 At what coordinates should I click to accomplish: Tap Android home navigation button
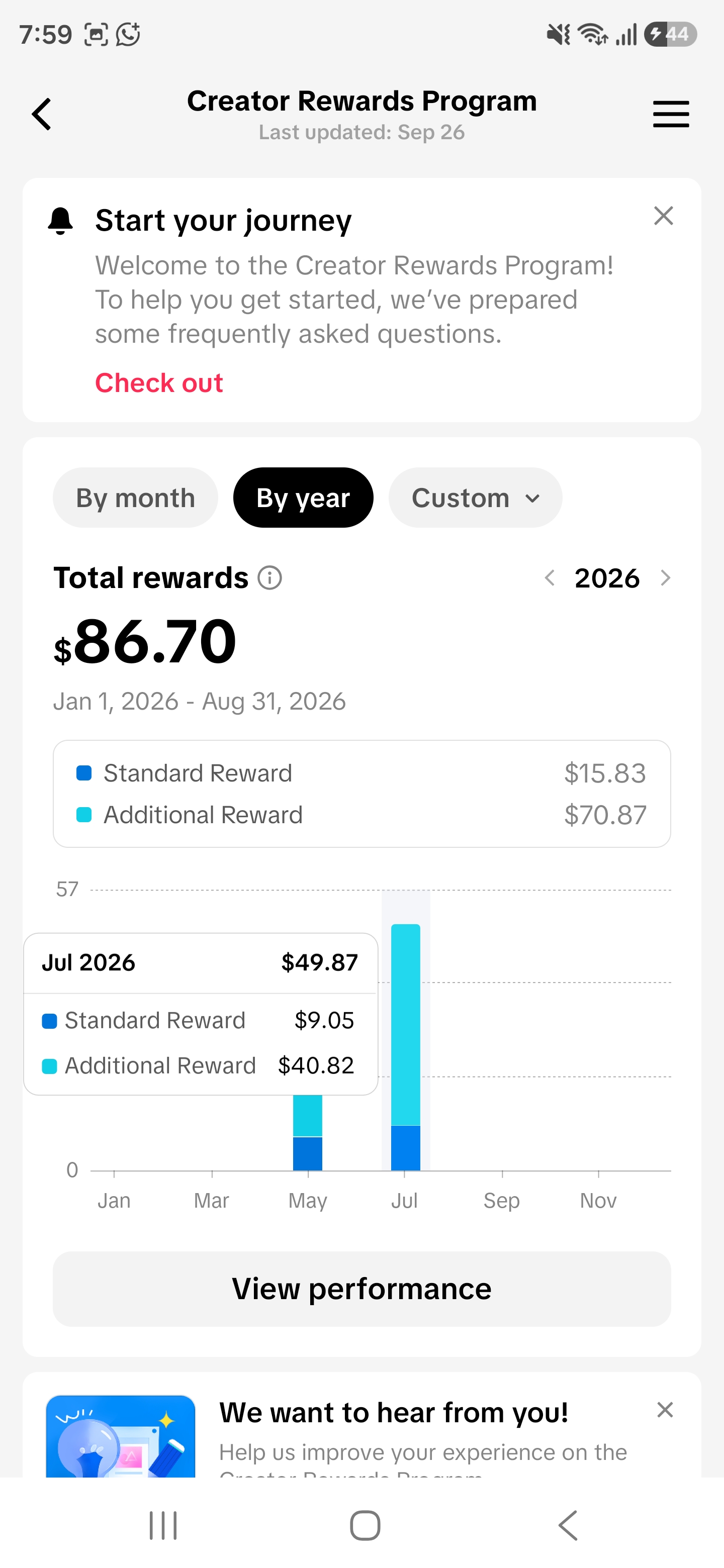pyautogui.click(x=365, y=1525)
